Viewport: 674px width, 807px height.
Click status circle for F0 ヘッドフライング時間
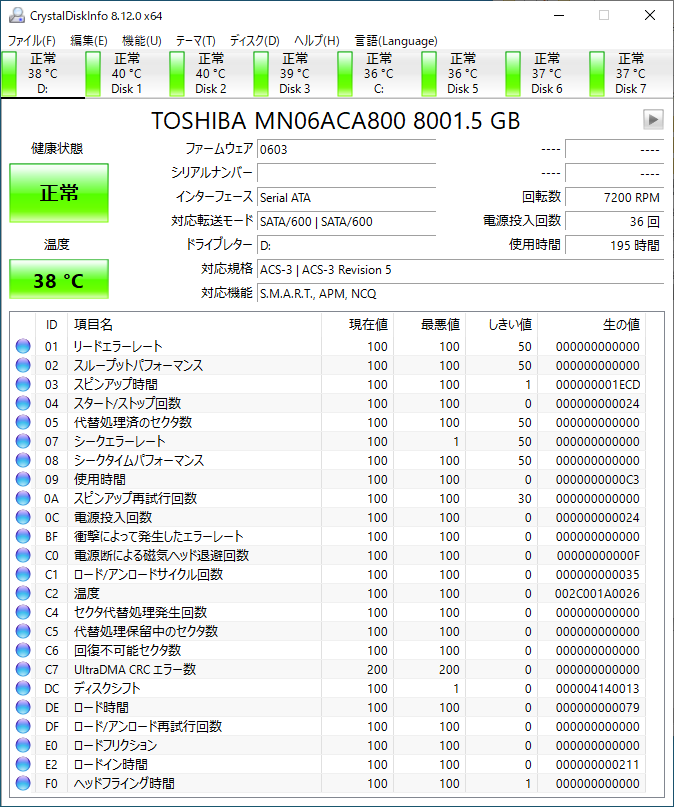pyautogui.click(x=23, y=783)
